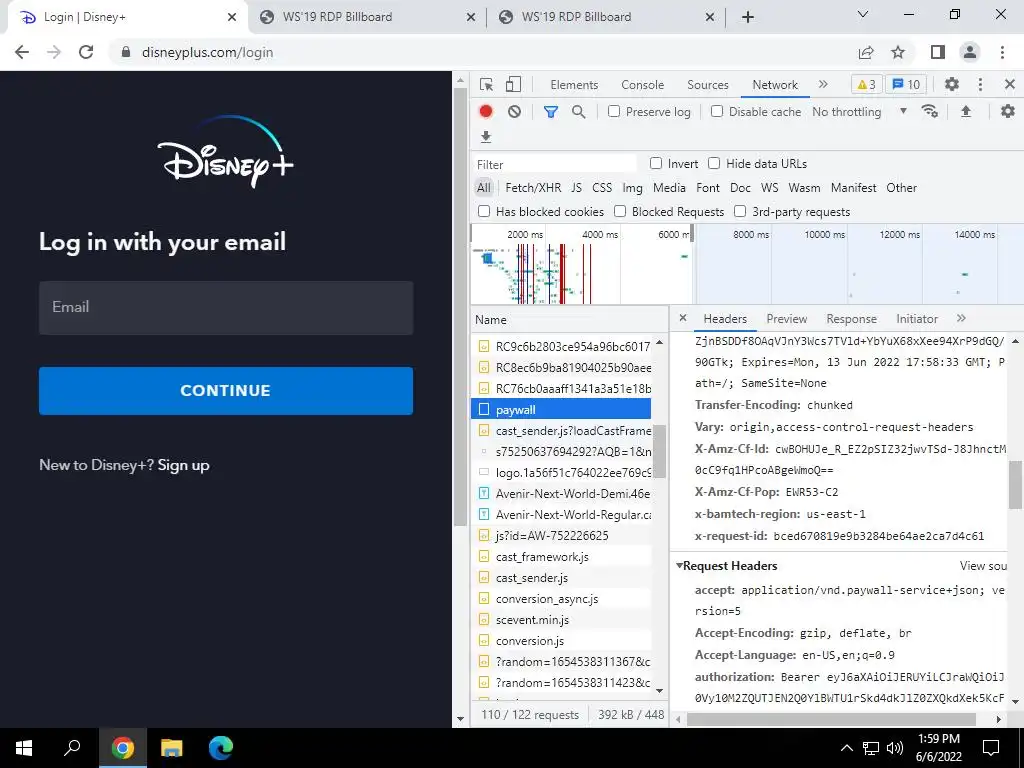Image resolution: width=1024 pixels, height=768 pixels.
Task: Open Windows taskbar search
Action: tap(72, 748)
